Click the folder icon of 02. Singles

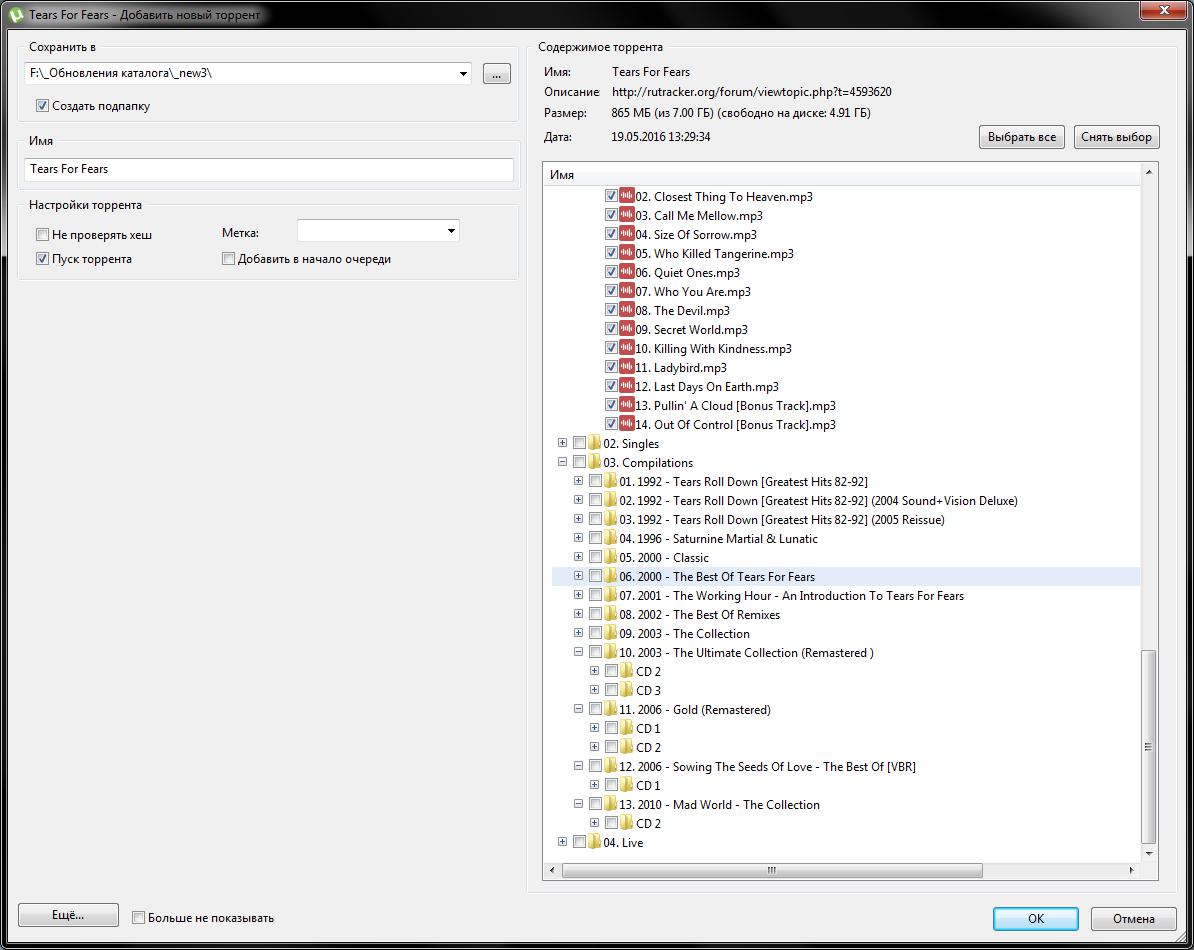pyautogui.click(x=594, y=443)
